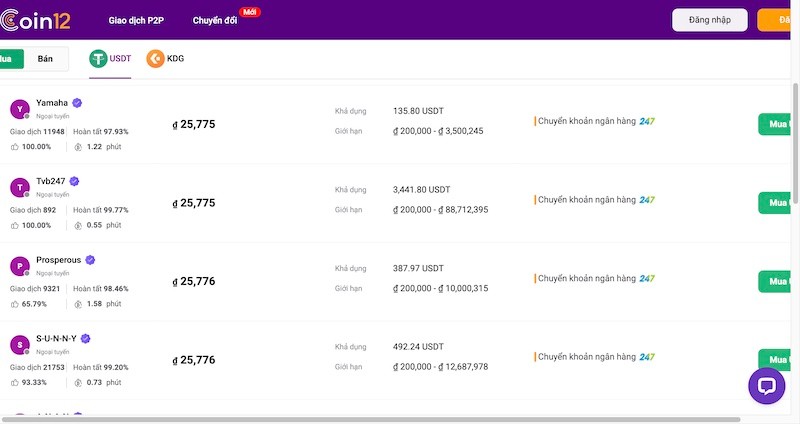Click thumbs-up icon in Prosperous row

point(15,304)
